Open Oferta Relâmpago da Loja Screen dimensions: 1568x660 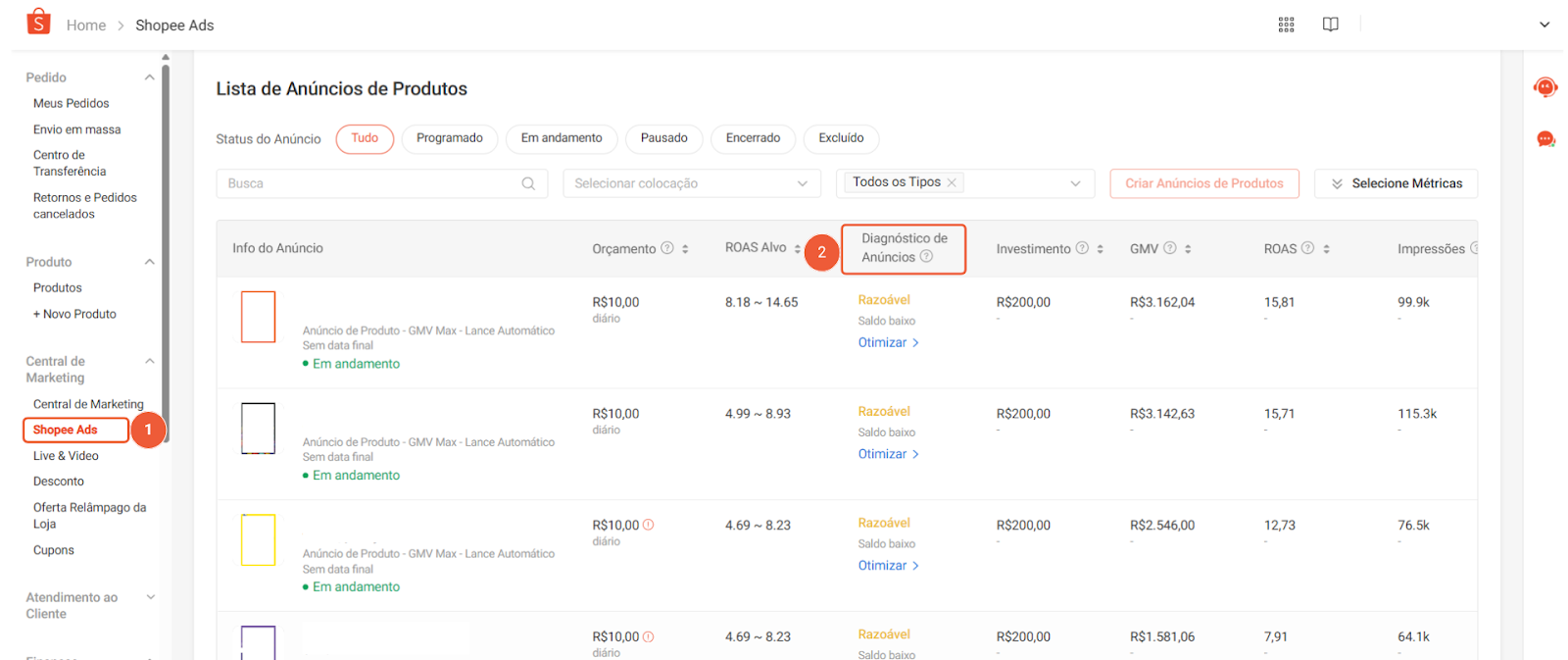point(89,516)
